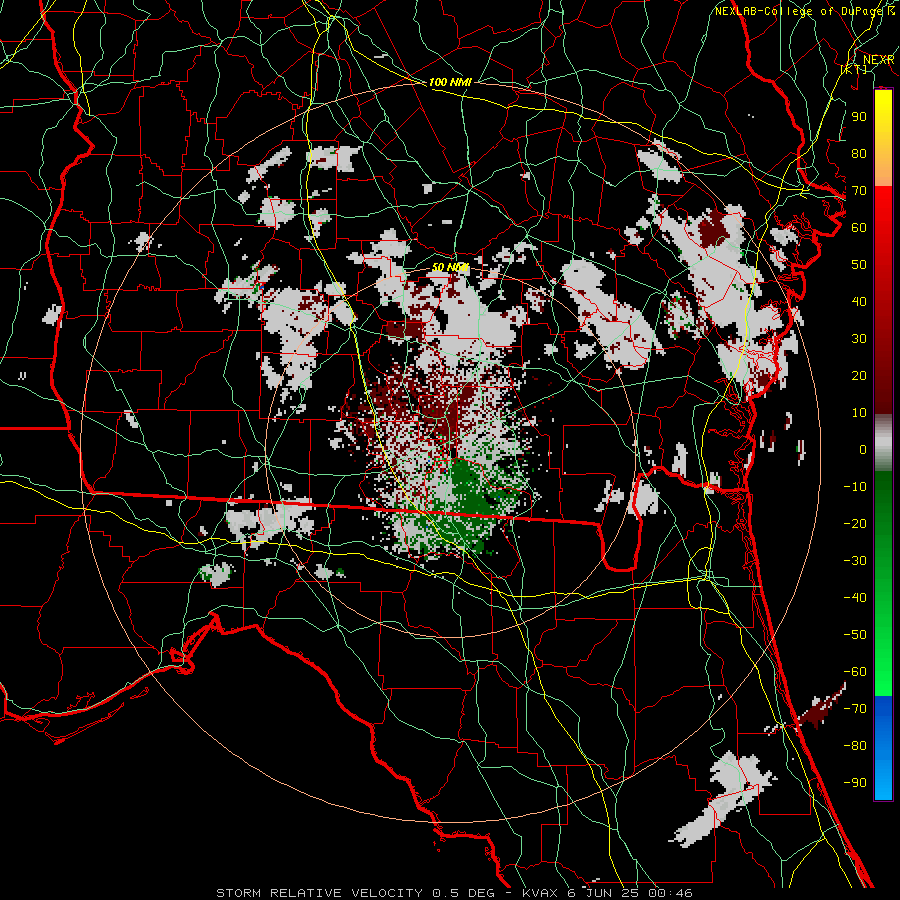Select the -10 value on velocity scale
The image size is (900, 900).
[855, 487]
